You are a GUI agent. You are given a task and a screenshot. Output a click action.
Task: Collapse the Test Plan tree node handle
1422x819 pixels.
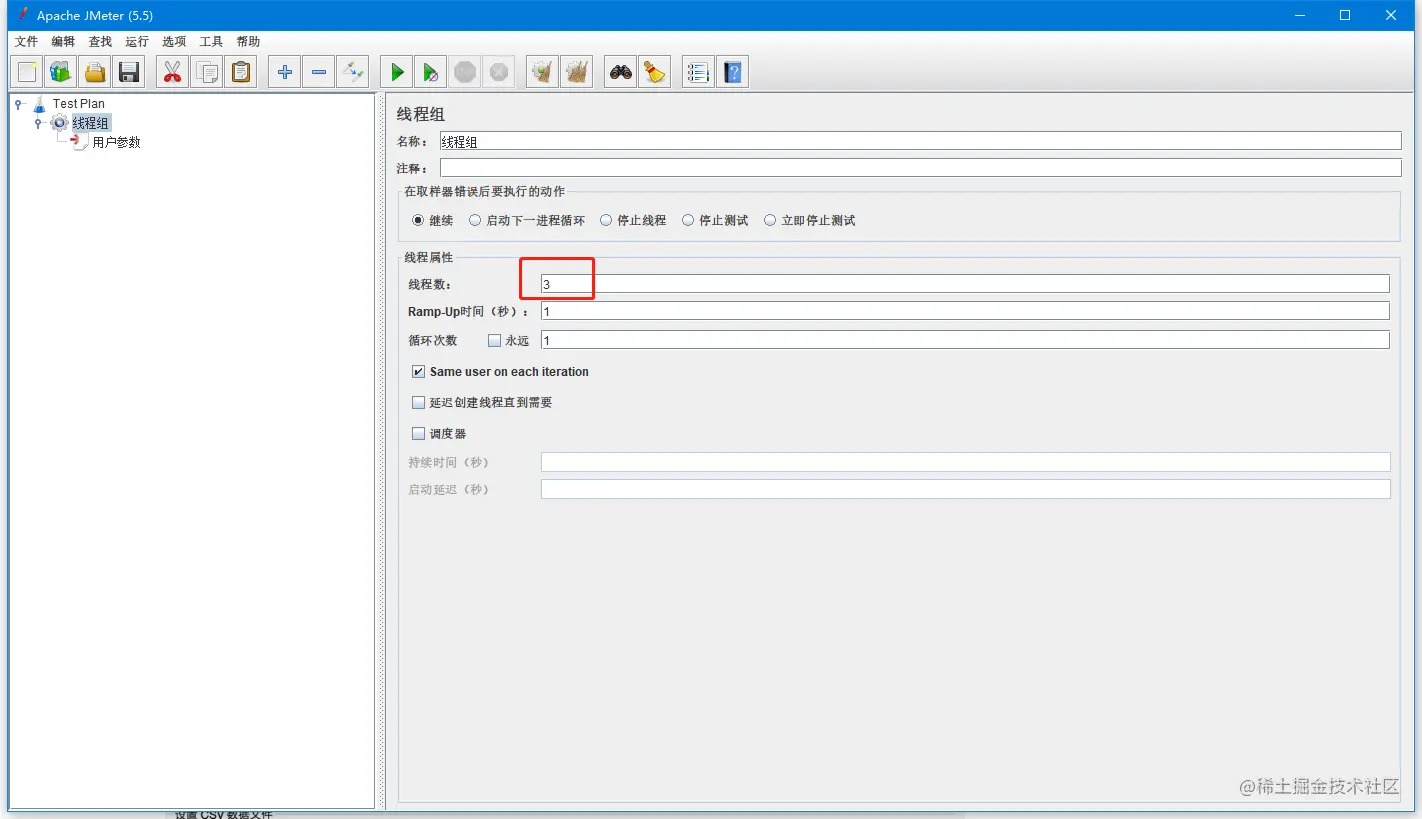tap(18, 103)
